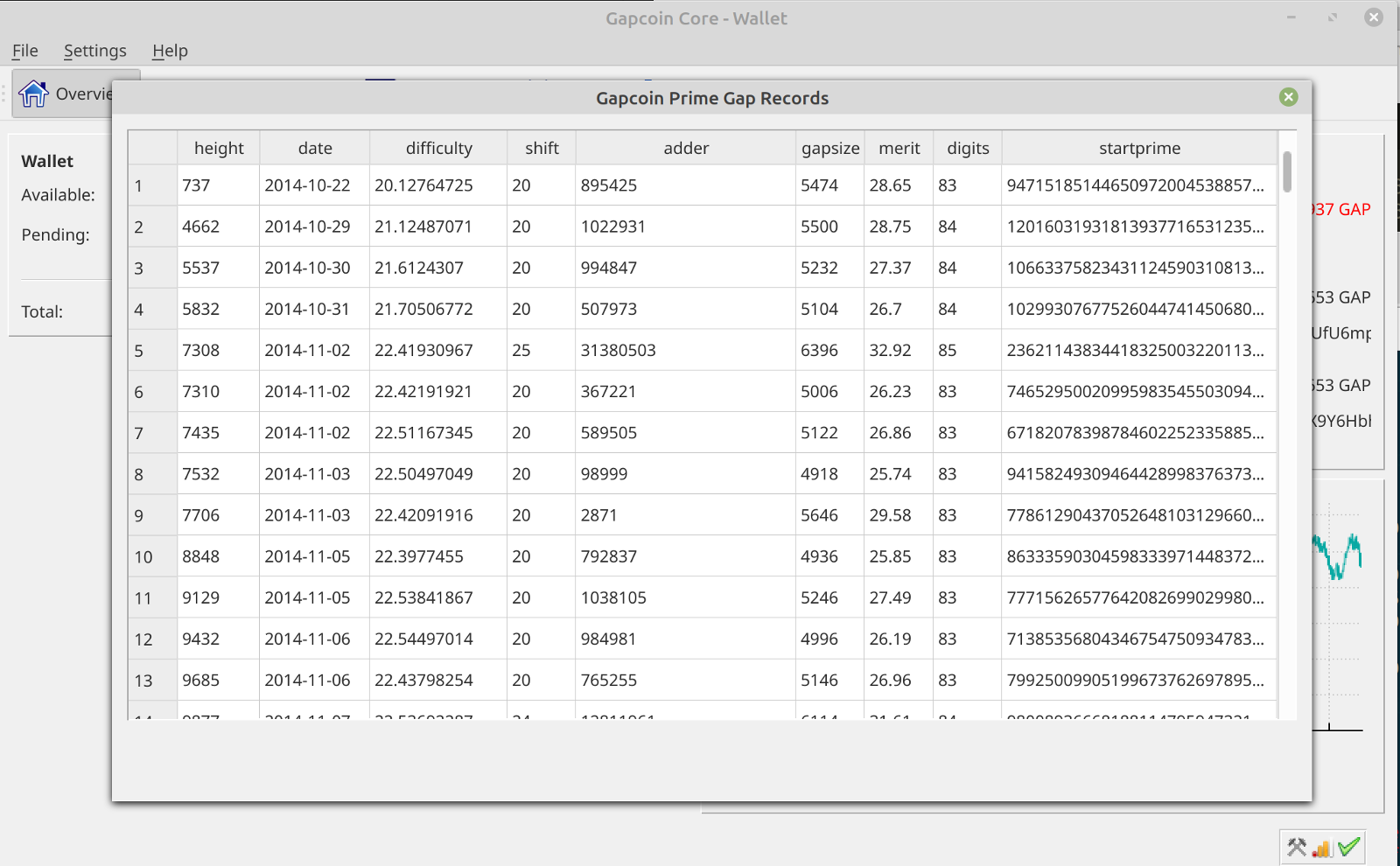Maximize the Gapcoin Core Wallet window
The width and height of the screenshot is (1400, 866).
click(x=1333, y=17)
